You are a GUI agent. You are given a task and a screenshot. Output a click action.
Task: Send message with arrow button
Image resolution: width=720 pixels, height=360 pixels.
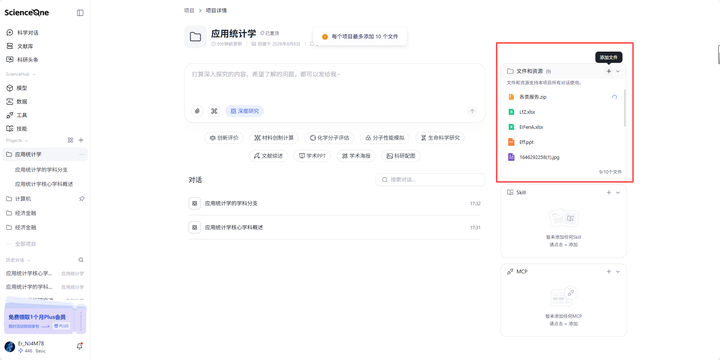tap(472, 111)
